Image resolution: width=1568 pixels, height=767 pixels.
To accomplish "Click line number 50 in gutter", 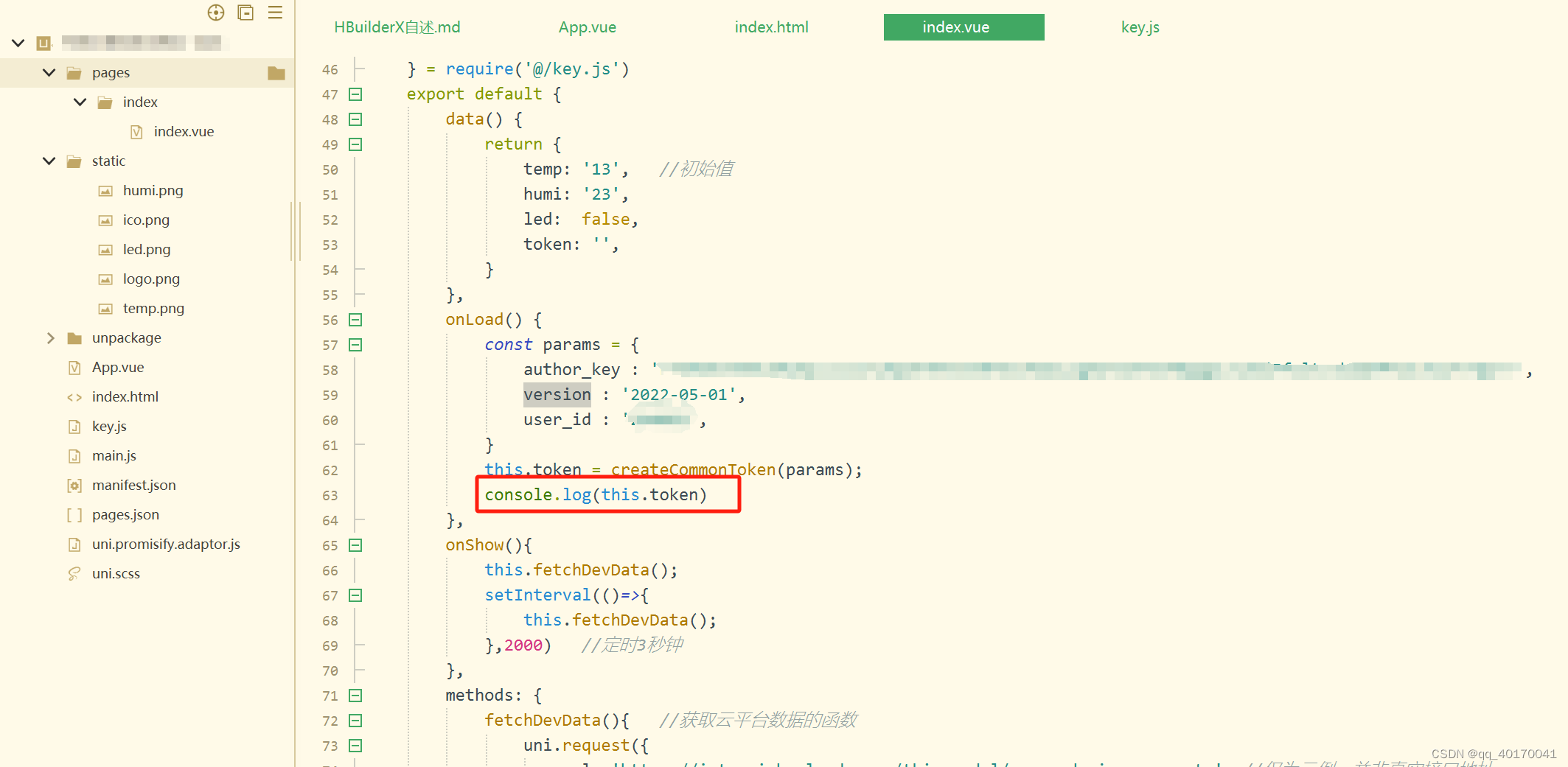I will click(x=330, y=170).
